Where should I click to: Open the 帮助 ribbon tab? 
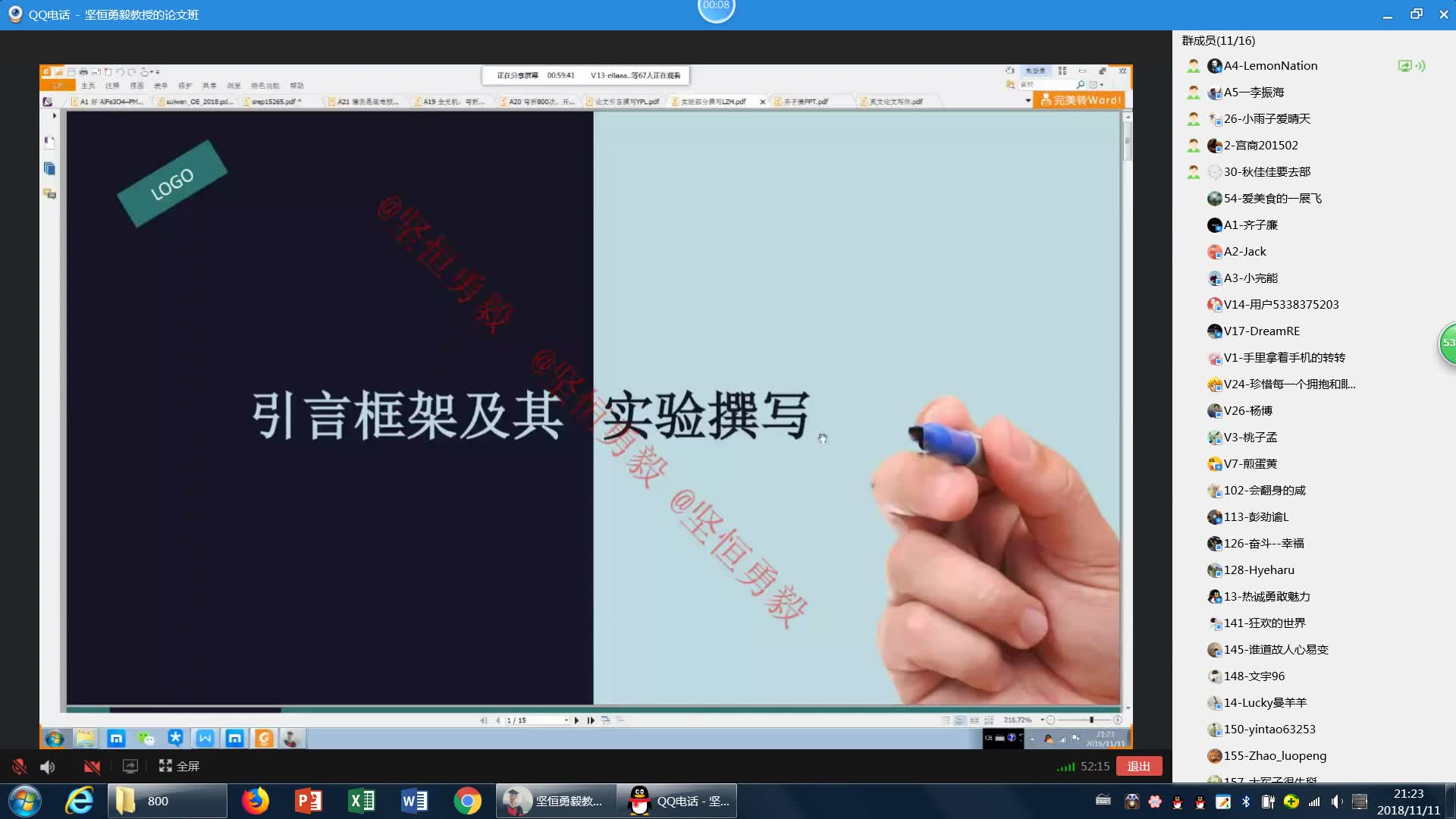297,86
